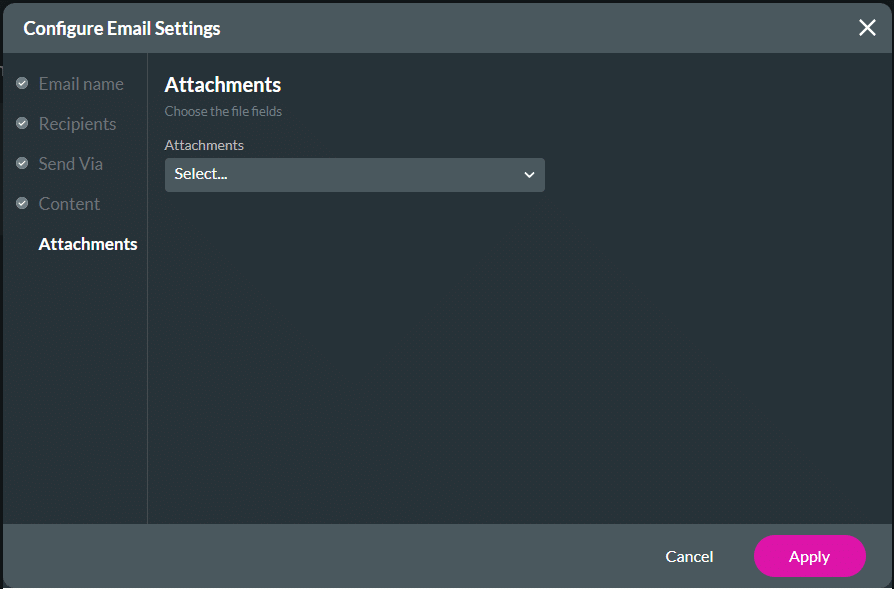Viewport: 894px width, 589px height.
Task: Expand the Select... attachments dropdown
Action: coord(354,174)
